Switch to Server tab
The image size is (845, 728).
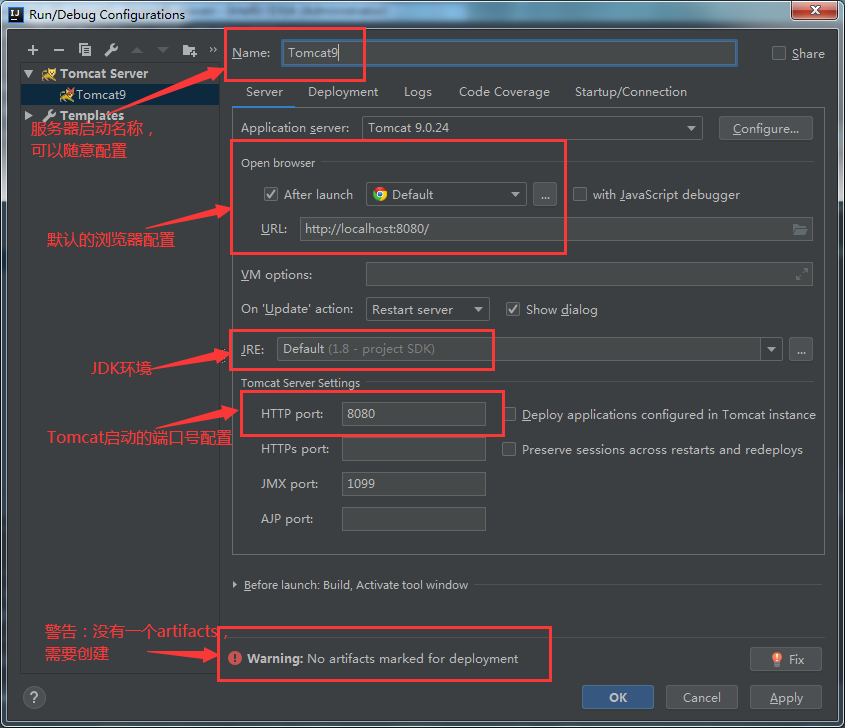click(264, 92)
